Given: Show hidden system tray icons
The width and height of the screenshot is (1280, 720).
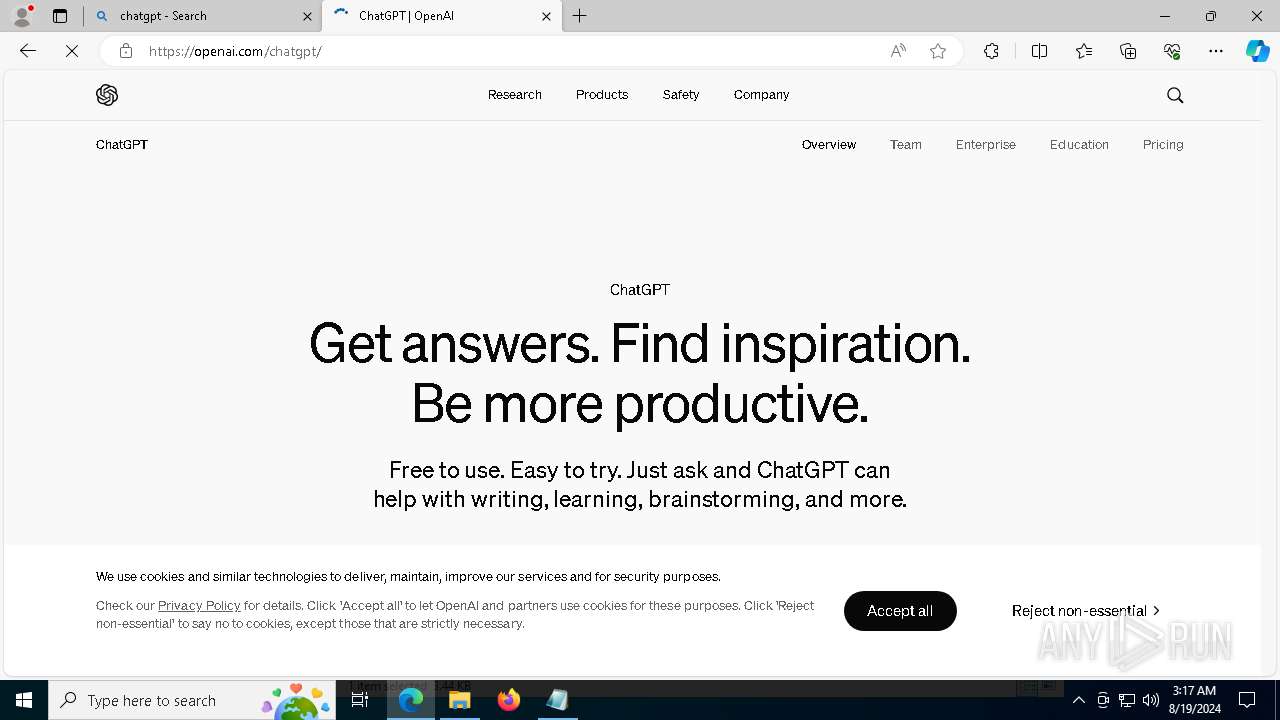Looking at the screenshot, I should [x=1079, y=700].
